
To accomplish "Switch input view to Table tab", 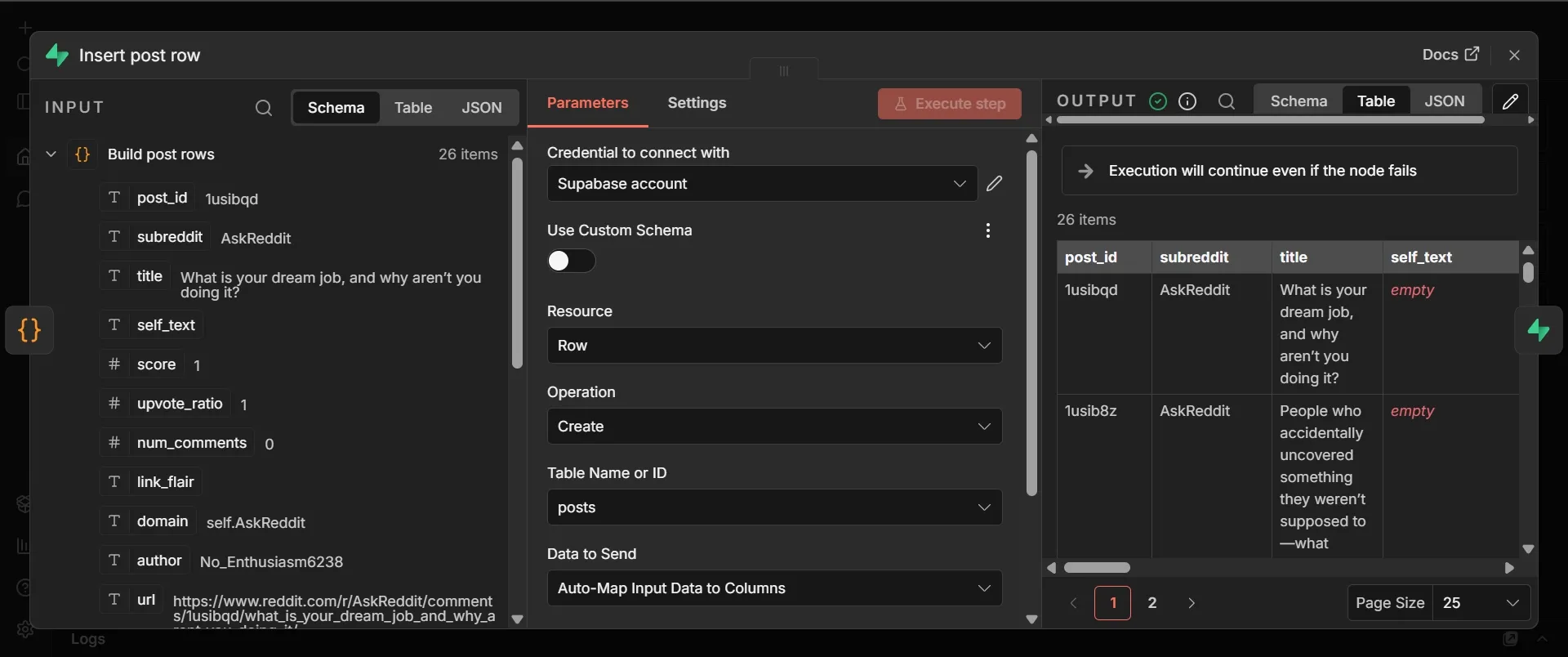I will (x=413, y=108).
